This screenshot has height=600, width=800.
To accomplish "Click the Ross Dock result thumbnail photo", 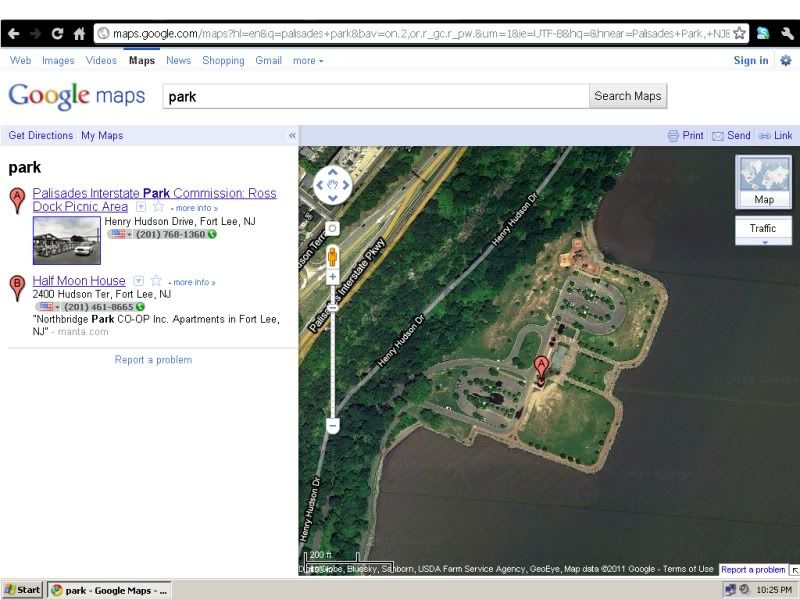I will pos(66,240).
